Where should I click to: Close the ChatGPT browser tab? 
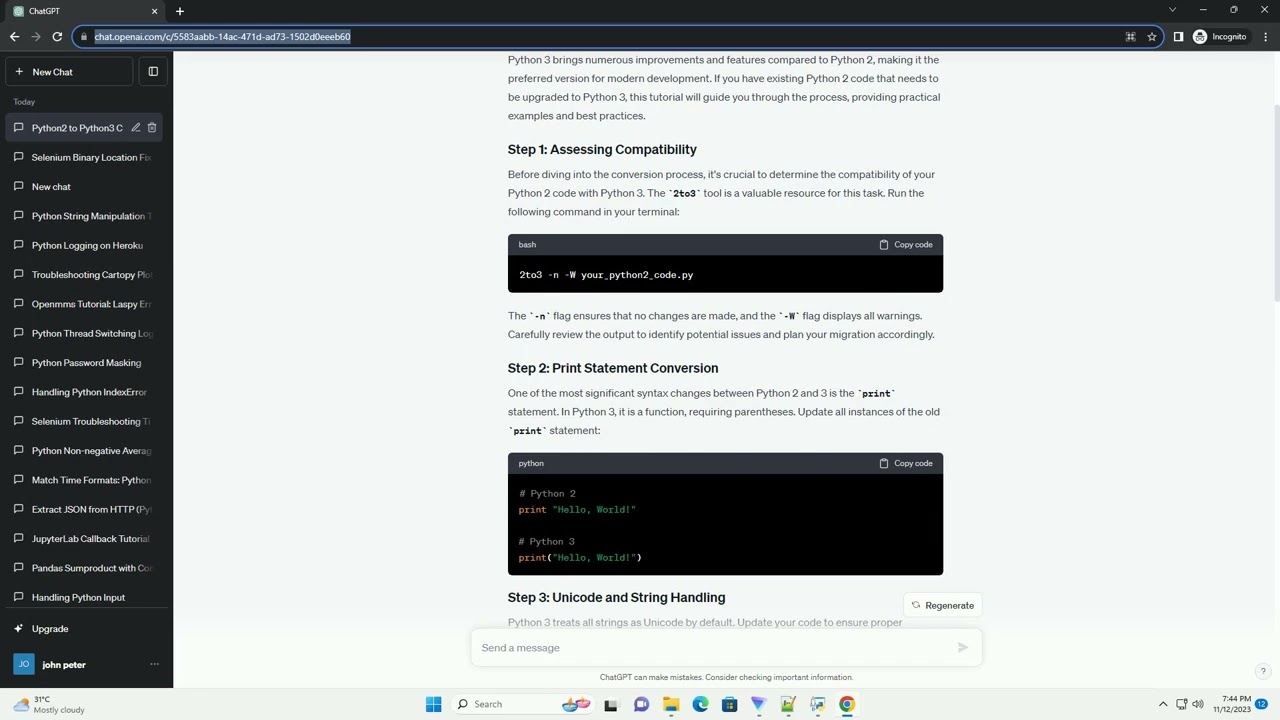[x=155, y=11]
